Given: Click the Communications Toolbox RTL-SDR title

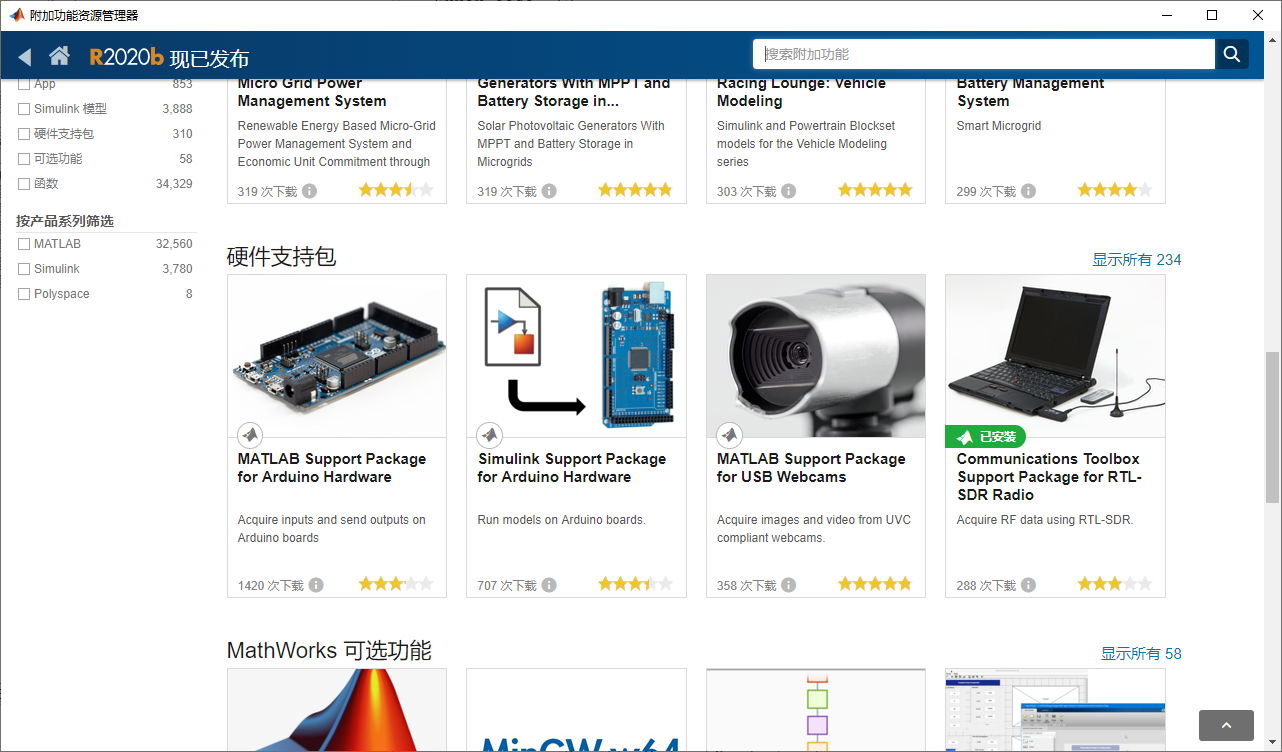Looking at the screenshot, I should (1048, 477).
